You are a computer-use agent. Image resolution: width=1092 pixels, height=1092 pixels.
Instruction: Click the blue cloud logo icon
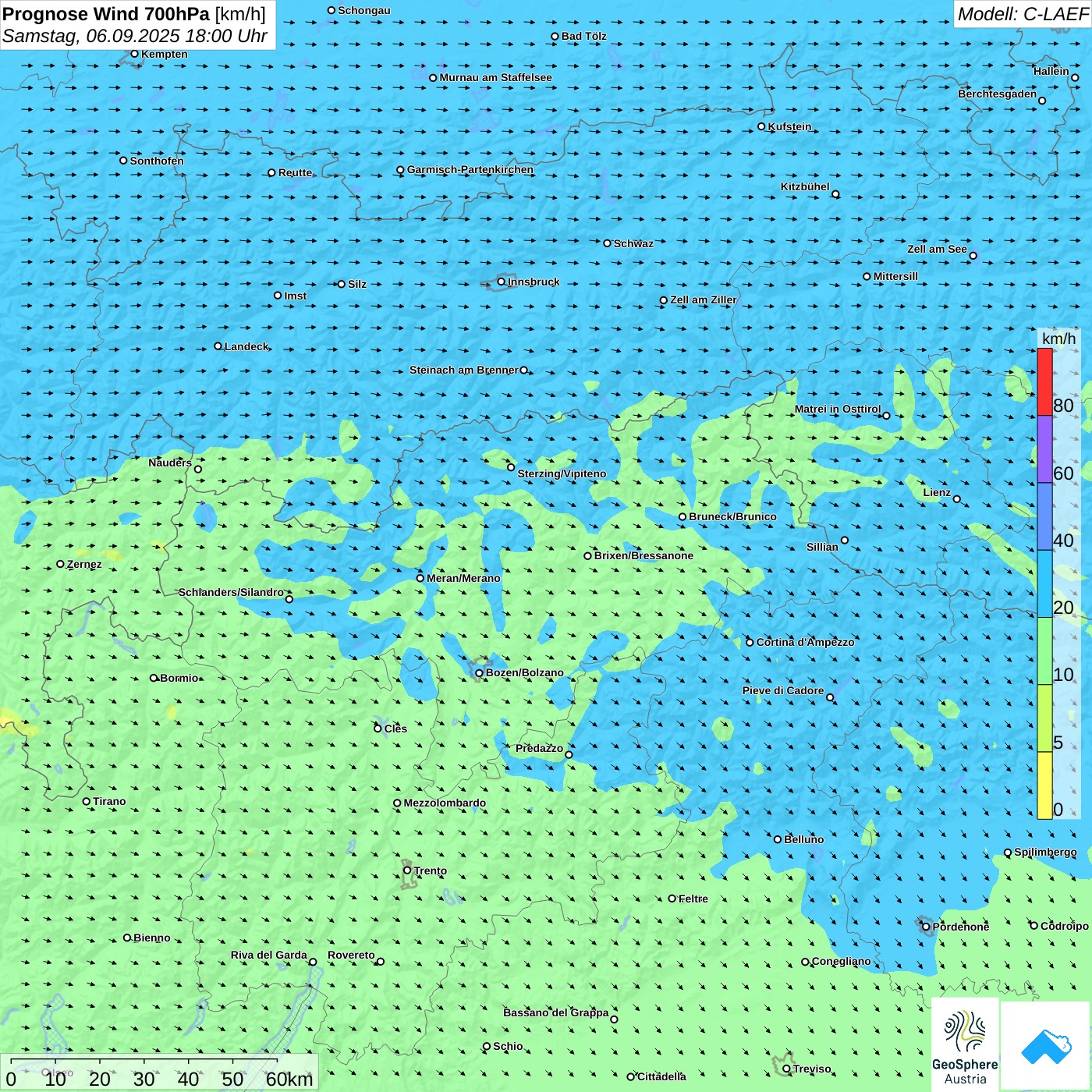(x=1046, y=1047)
